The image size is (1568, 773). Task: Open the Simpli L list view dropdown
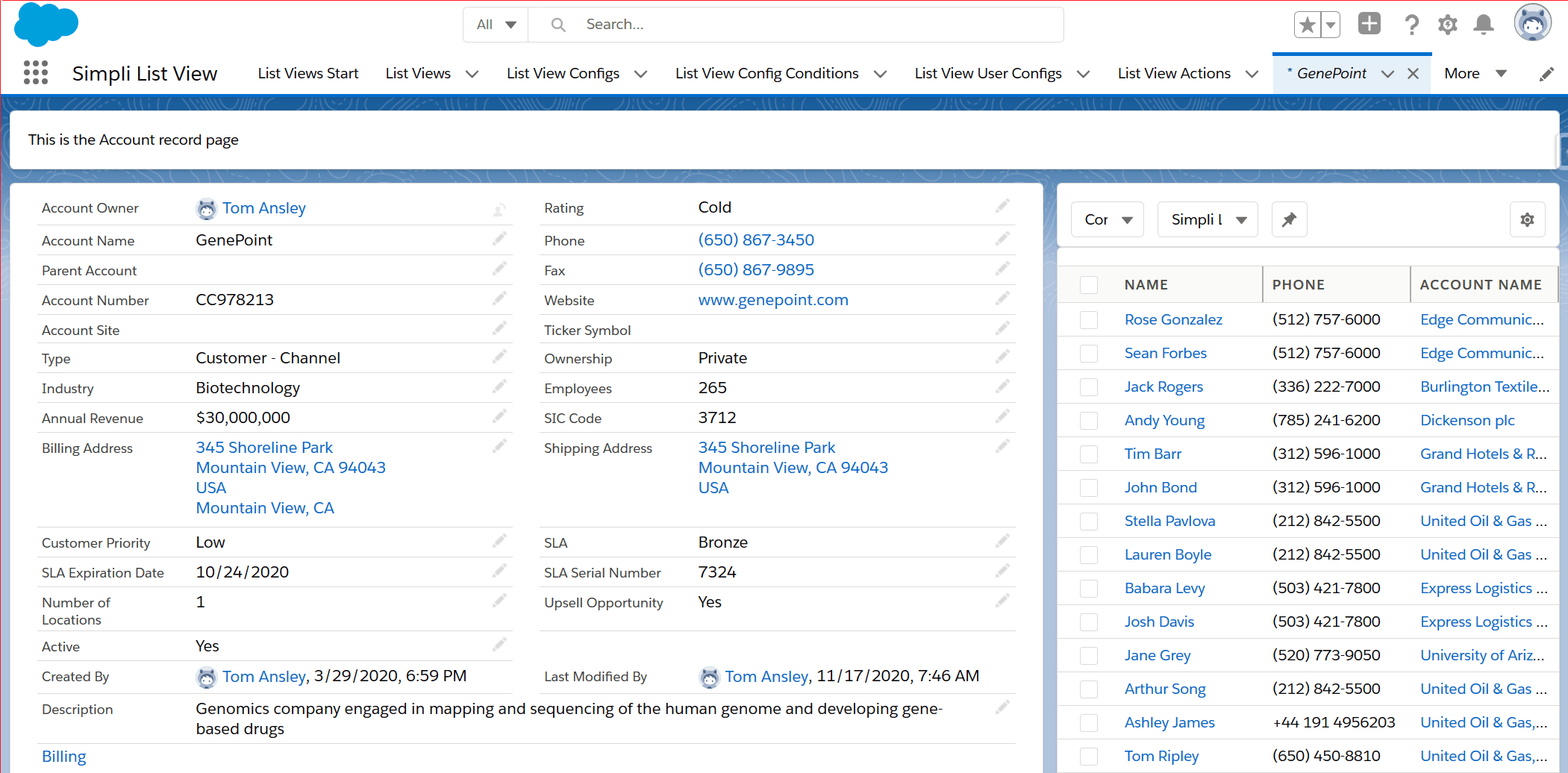pyautogui.click(x=1208, y=219)
